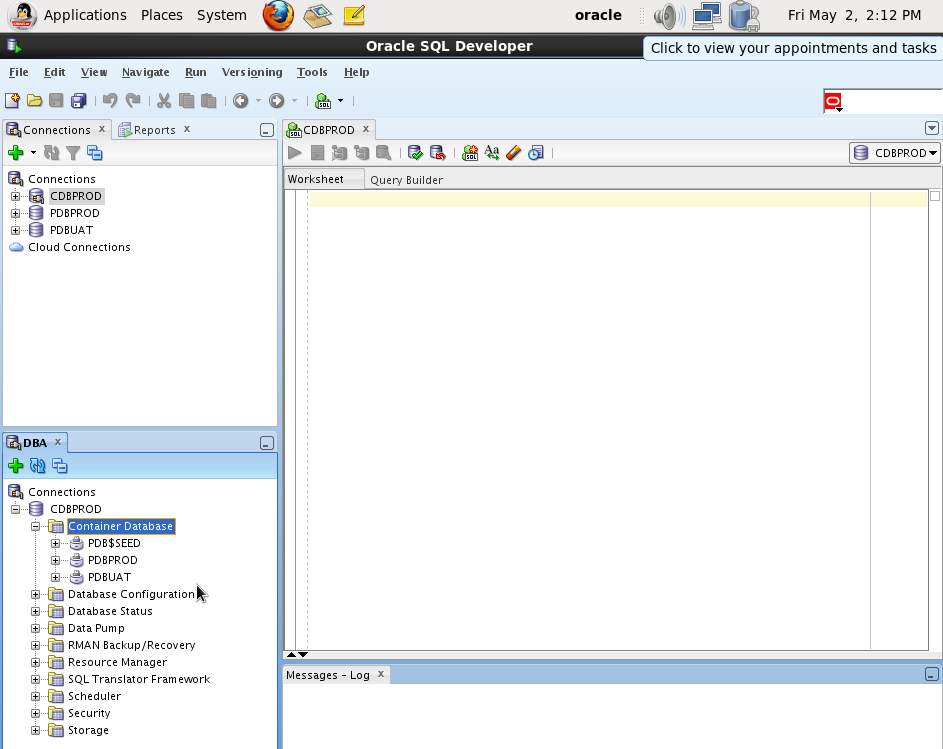This screenshot has width=943, height=749.
Task: Expand the PDBPROD node in Connections tree
Action: (16, 213)
